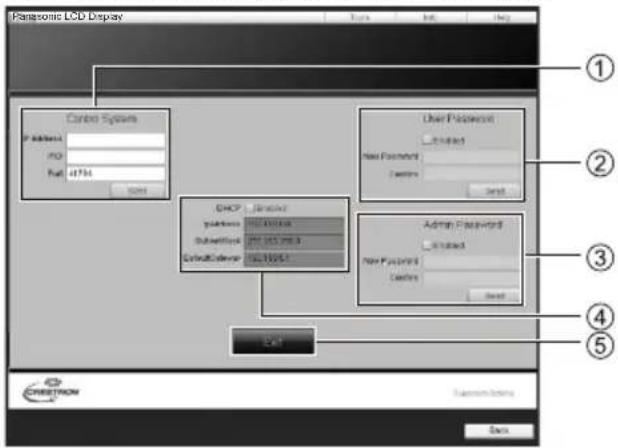Viewport: 618px width, 448px height.
Task: Open the Expansion Options link
Action: click(484, 393)
